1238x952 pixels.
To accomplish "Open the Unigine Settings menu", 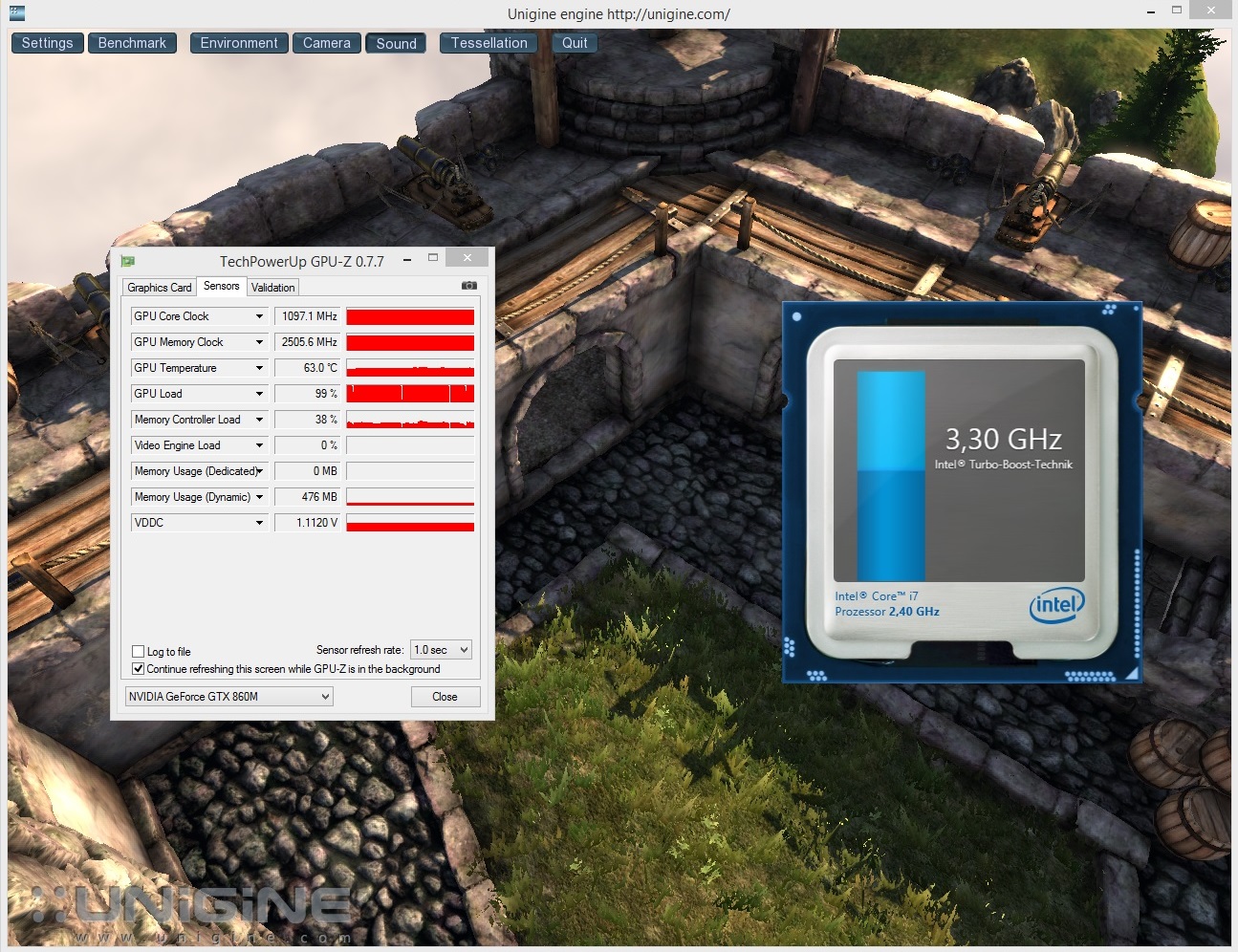I will click(47, 43).
